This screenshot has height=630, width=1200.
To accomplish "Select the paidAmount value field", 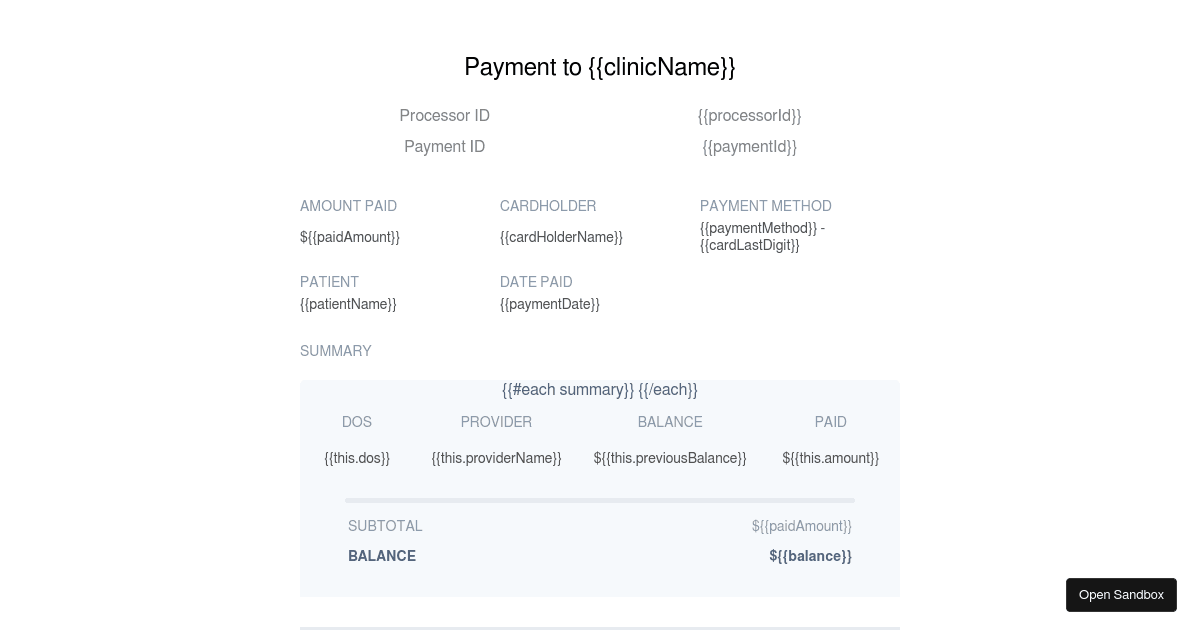I will coord(350,237).
